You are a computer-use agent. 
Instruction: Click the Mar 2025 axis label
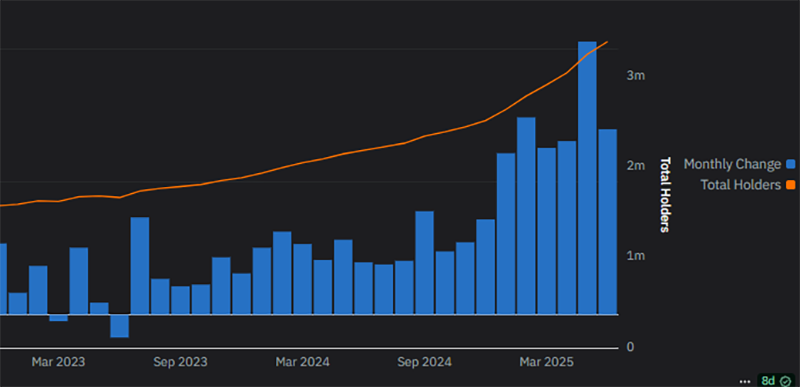tap(546, 362)
